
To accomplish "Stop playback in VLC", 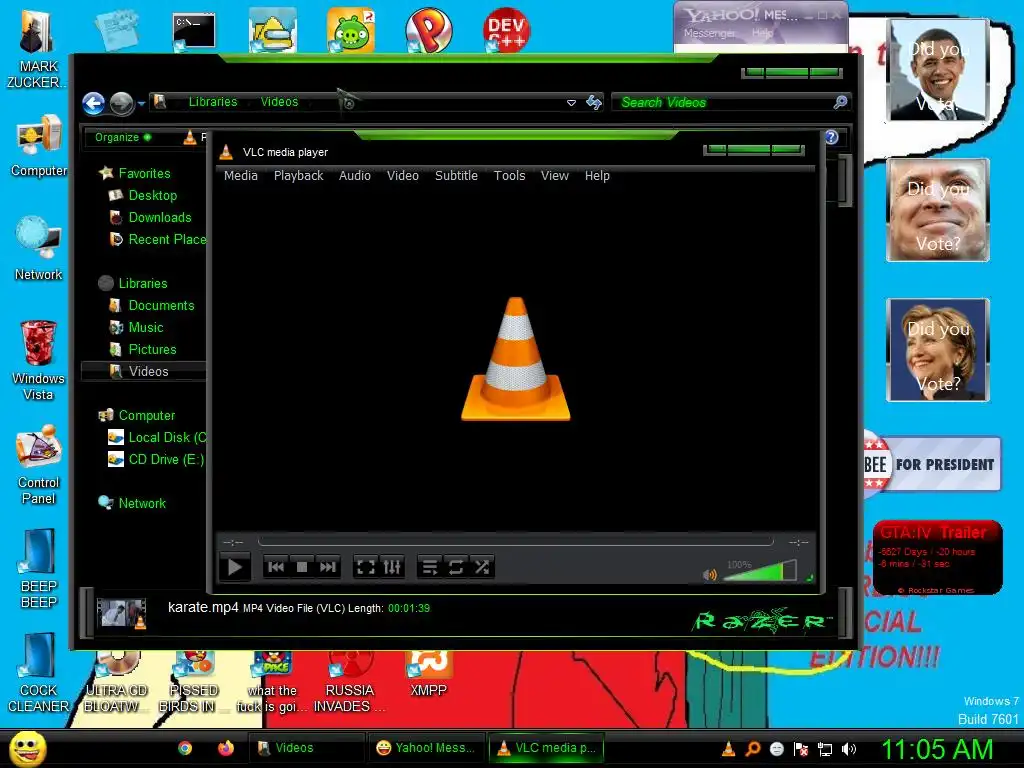I will [302, 567].
